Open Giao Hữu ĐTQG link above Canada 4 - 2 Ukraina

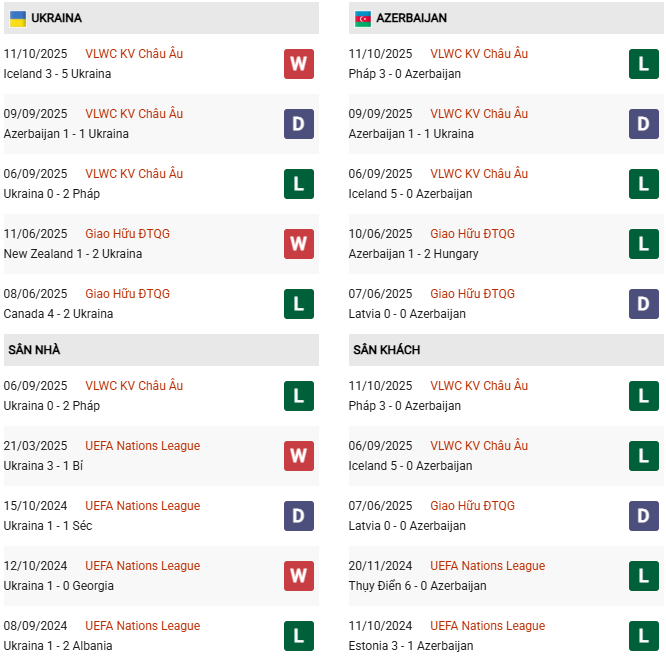coord(127,294)
